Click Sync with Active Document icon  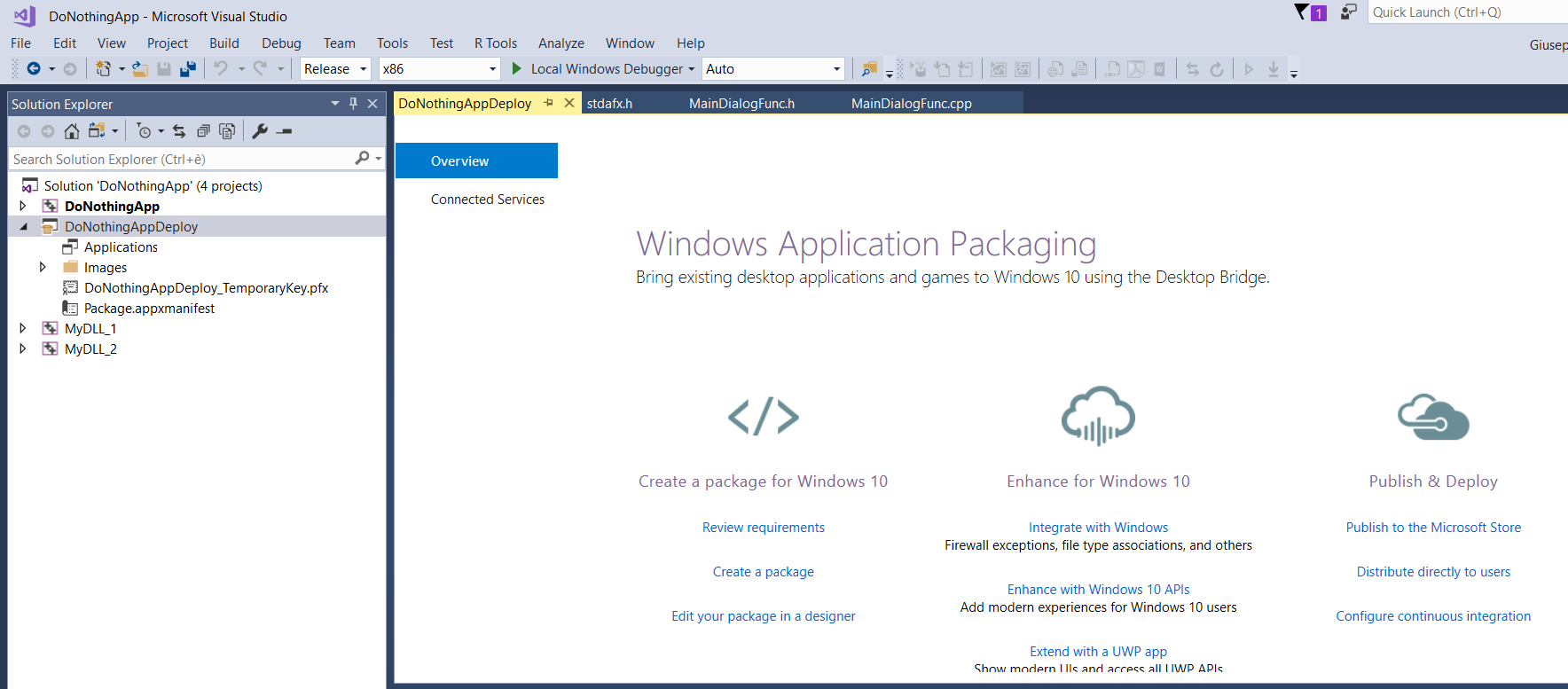point(179,131)
